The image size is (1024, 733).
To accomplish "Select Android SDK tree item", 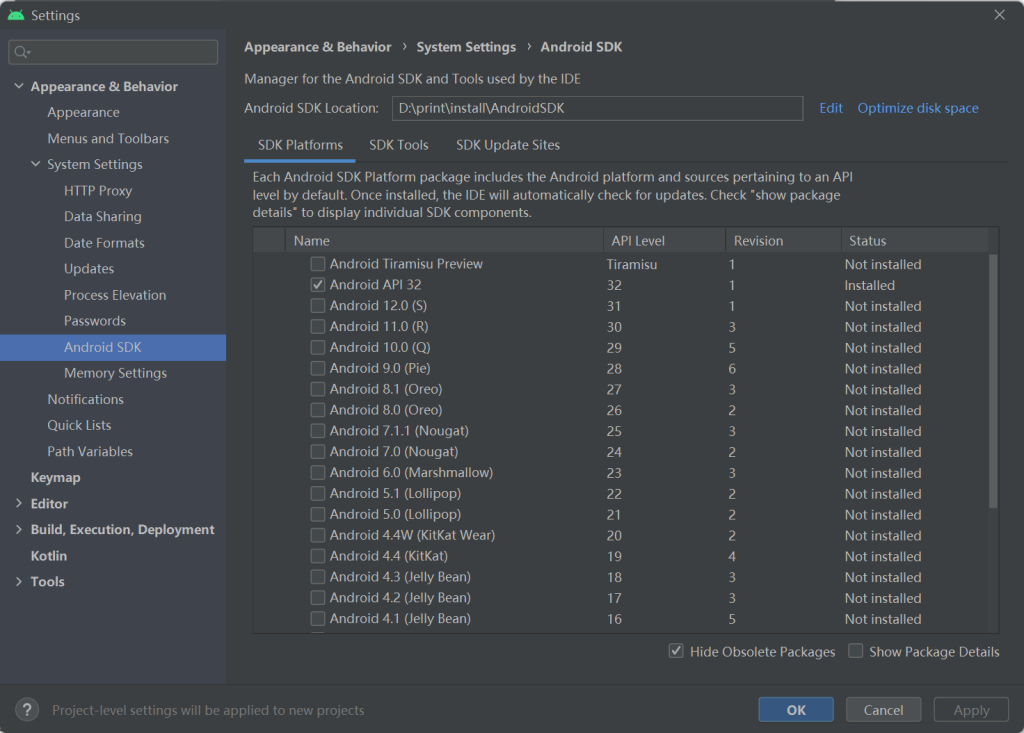I will pyautogui.click(x=113, y=348).
